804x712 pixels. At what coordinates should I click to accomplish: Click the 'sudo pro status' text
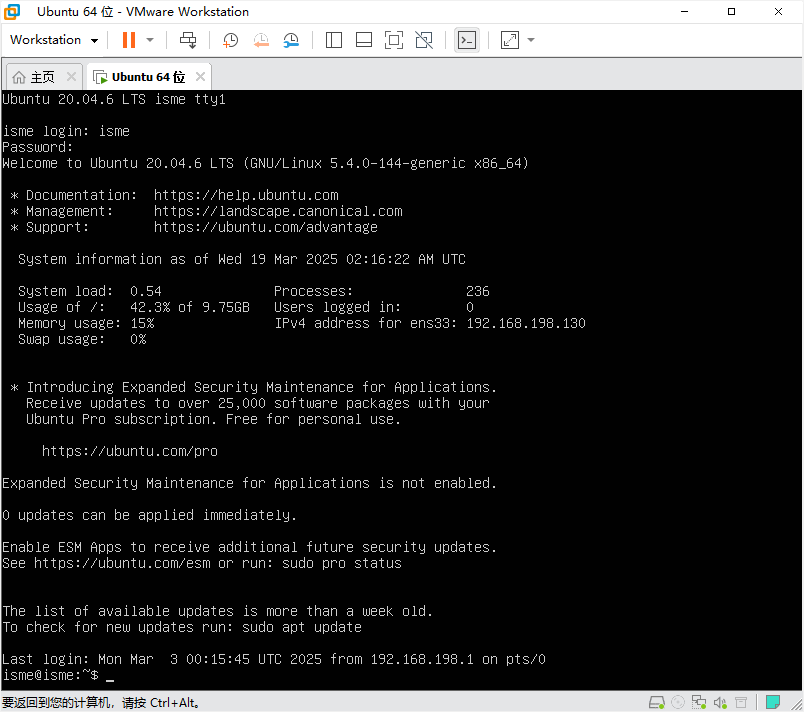342,563
